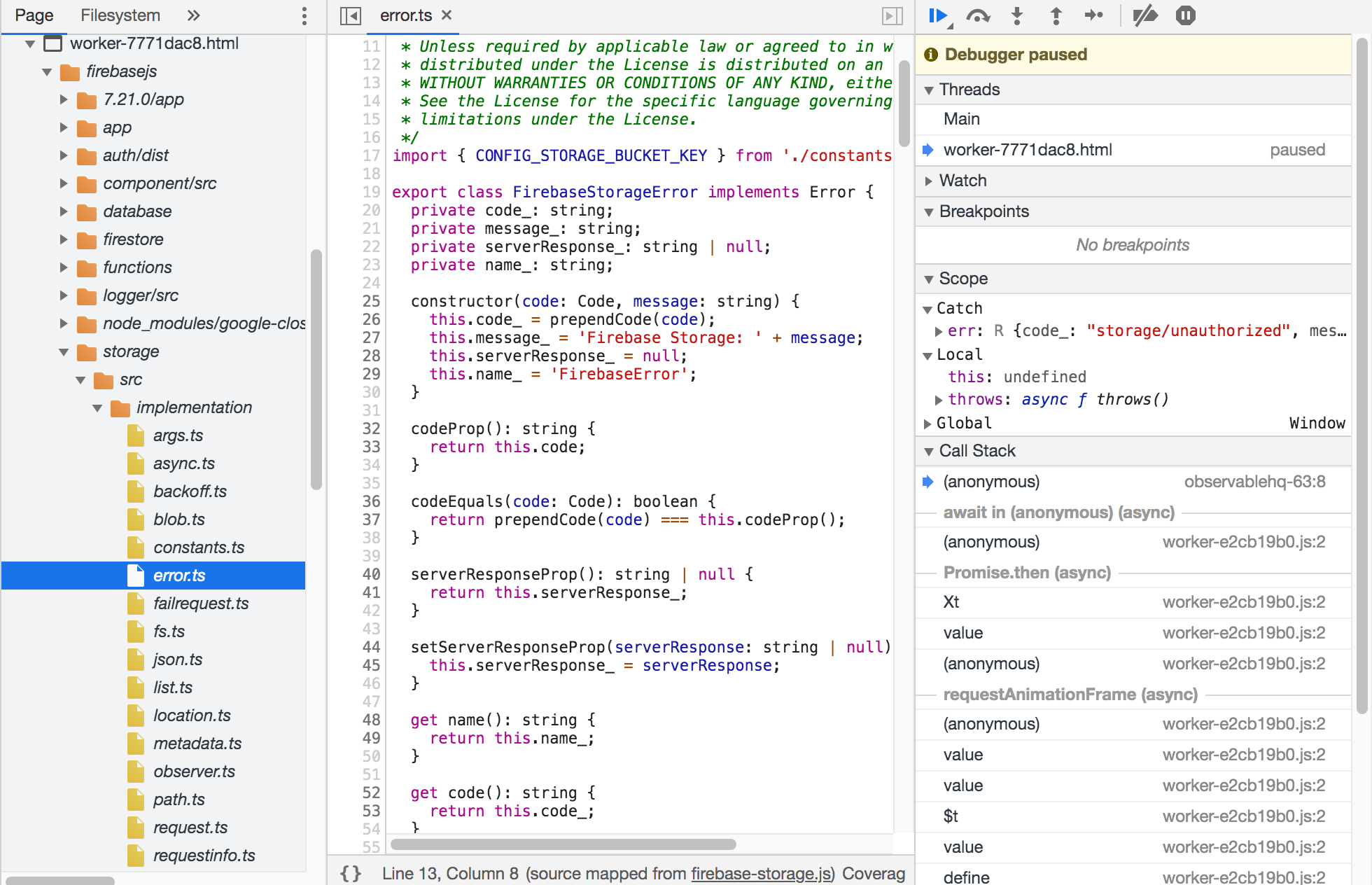The width and height of the screenshot is (1372, 885).
Task: Click line number 25 gutter
Action: (x=371, y=301)
